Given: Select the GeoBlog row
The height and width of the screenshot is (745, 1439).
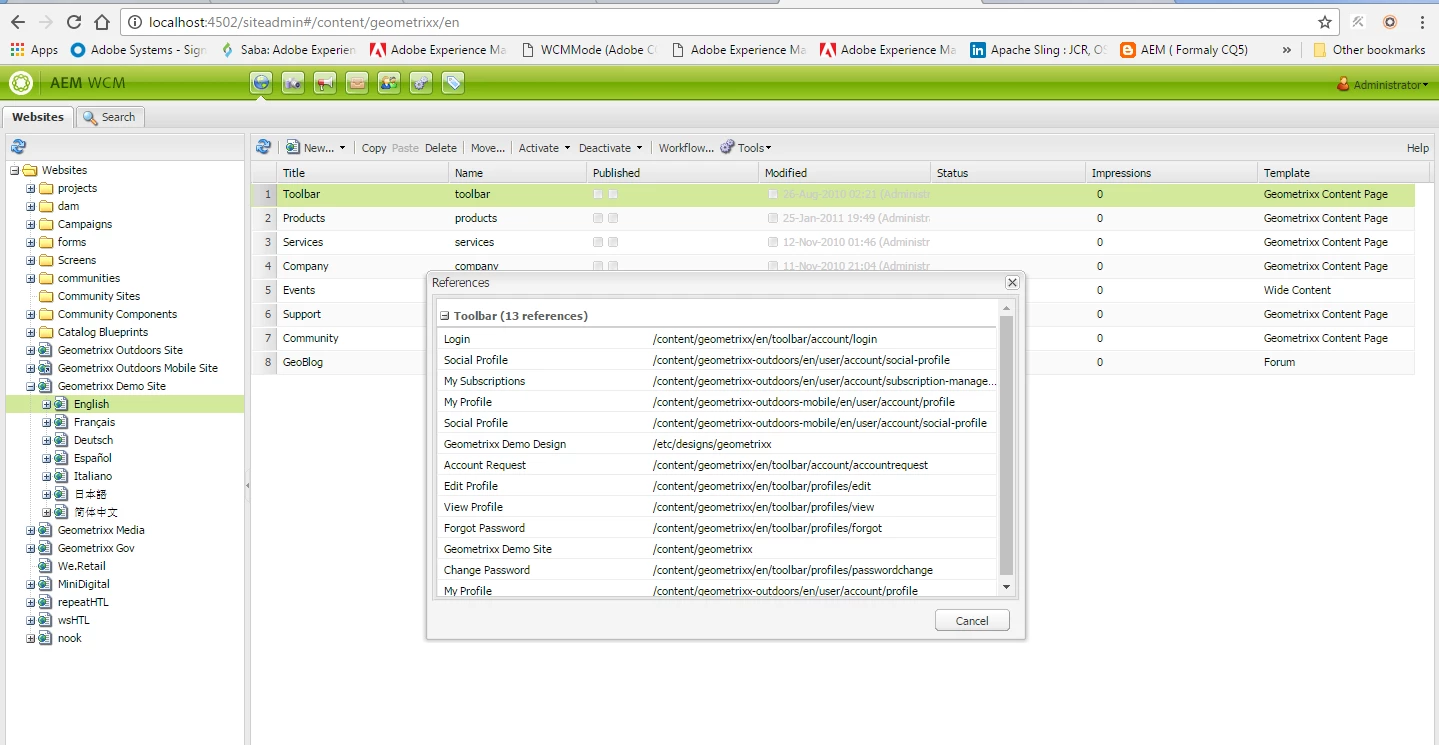Looking at the screenshot, I should (833, 362).
